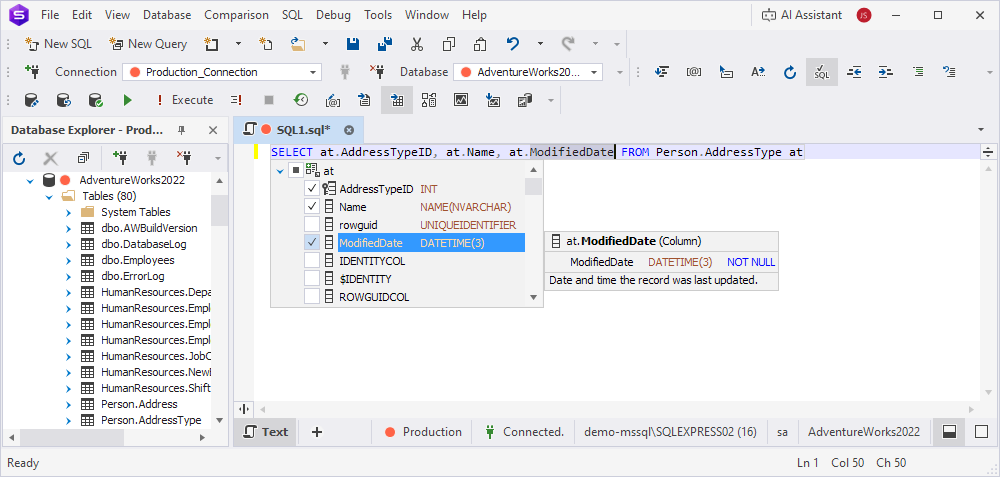1000x477 pixels.
Task: Click the highlighted grid results mode icon
Action: pyautogui.click(x=397, y=100)
